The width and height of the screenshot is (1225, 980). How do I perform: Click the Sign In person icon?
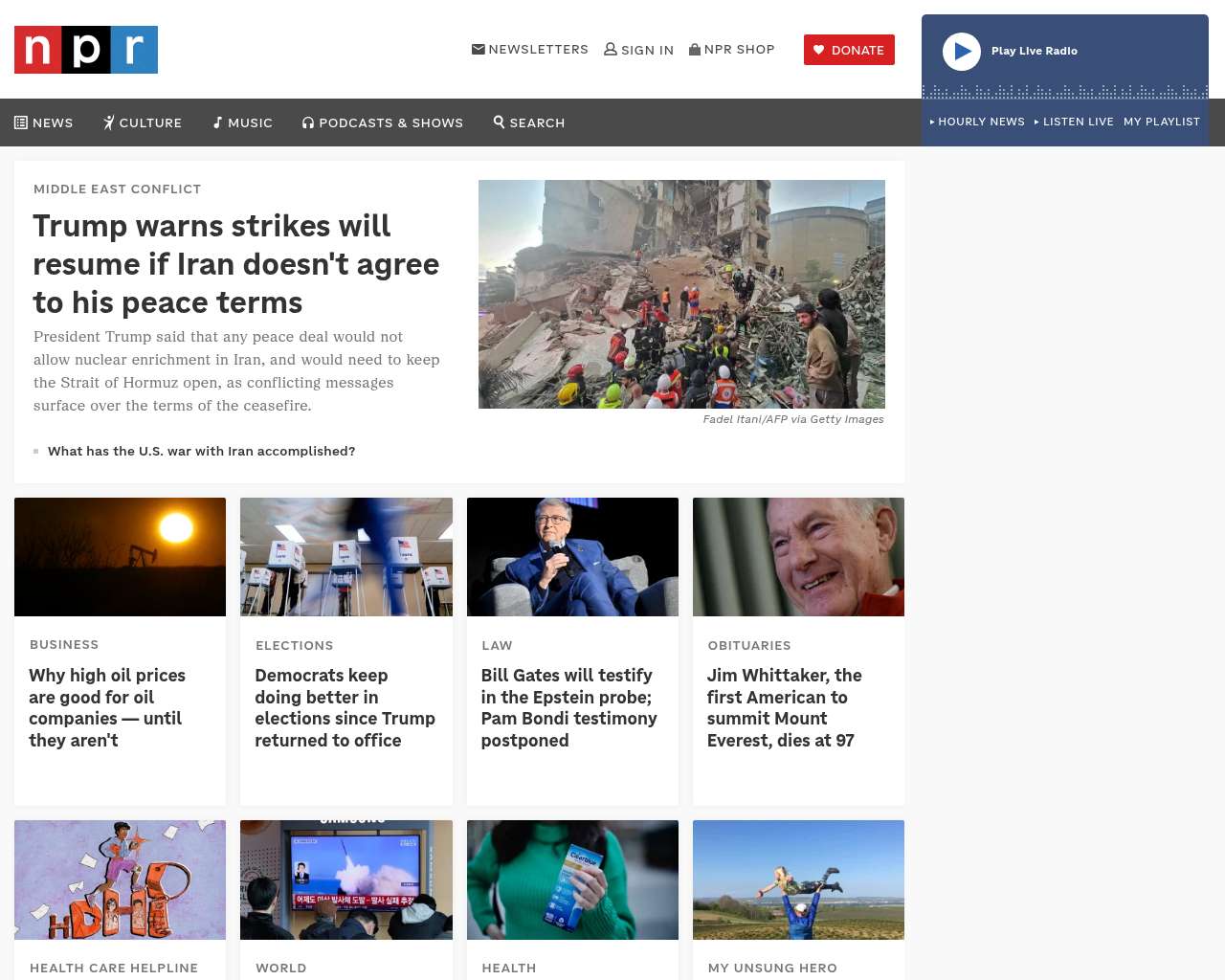pos(610,50)
